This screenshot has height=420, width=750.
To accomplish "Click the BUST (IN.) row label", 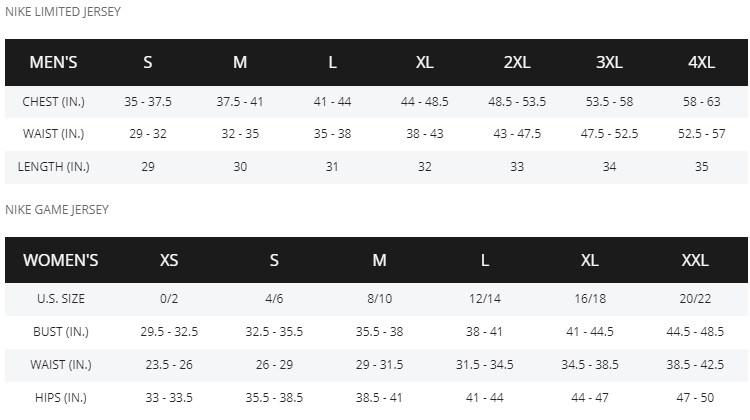I will click(x=61, y=332).
